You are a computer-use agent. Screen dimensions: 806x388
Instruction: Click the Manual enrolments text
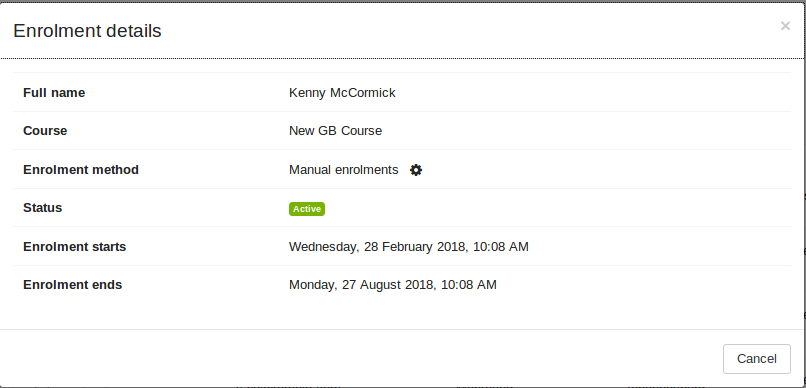tap(343, 170)
